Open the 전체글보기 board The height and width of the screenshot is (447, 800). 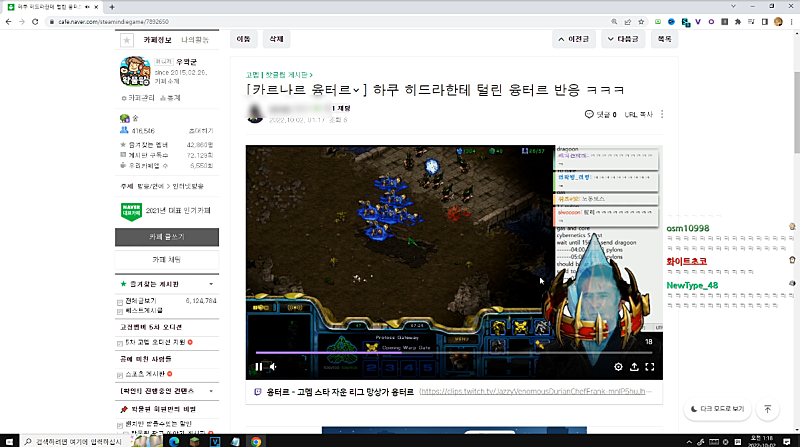(x=141, y=301)
